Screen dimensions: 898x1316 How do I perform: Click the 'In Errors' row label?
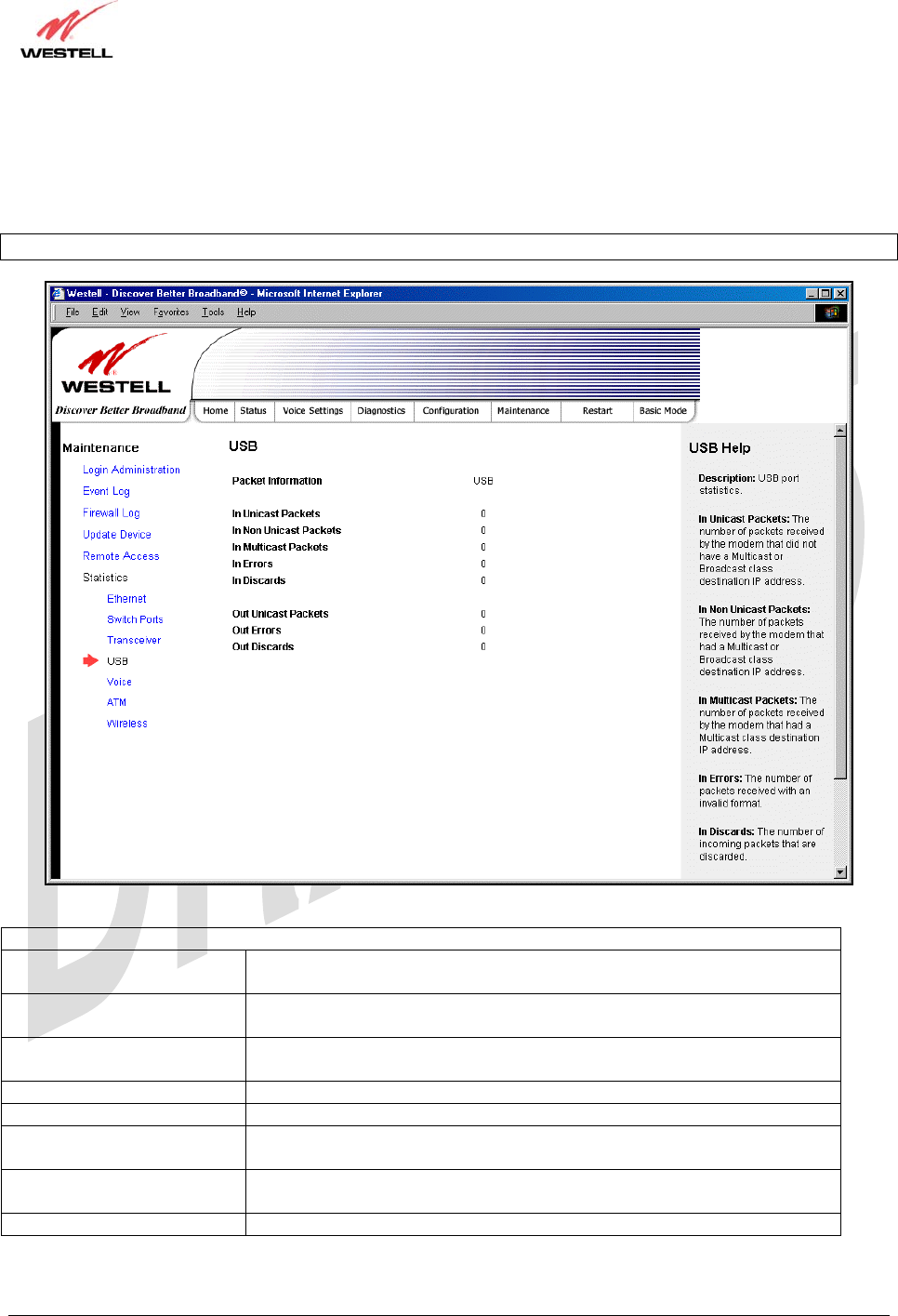[252, 565]
